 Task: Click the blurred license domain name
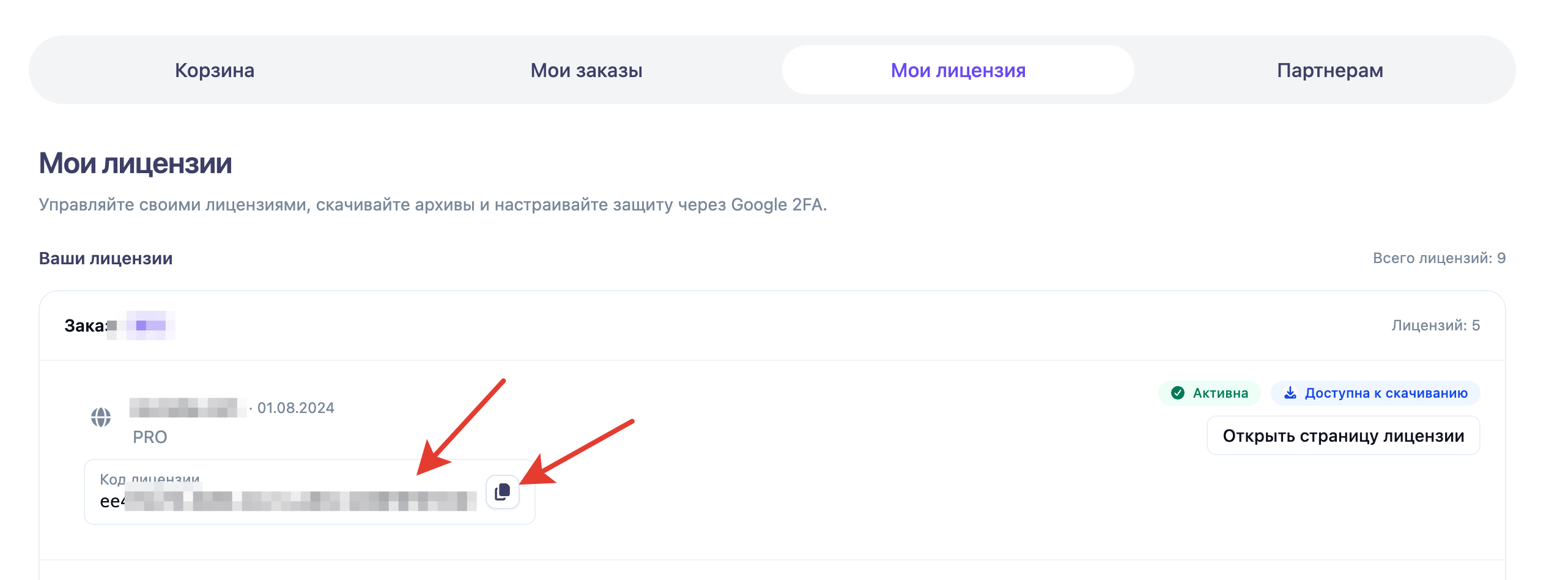pyautogui.click(x=183, y=407)
